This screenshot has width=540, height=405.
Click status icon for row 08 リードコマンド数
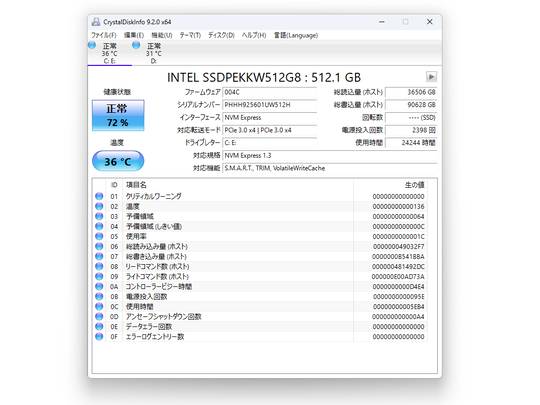coord(99,266)
